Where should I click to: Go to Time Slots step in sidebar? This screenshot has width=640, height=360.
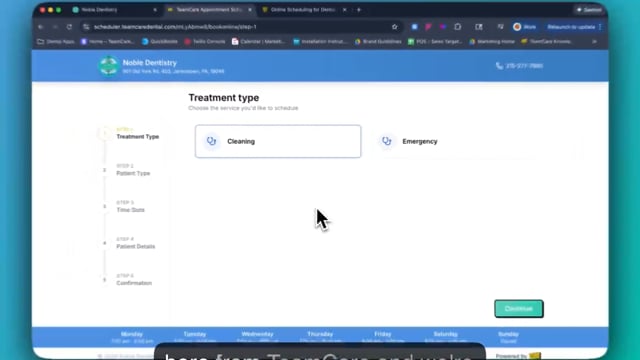(130, 207)
